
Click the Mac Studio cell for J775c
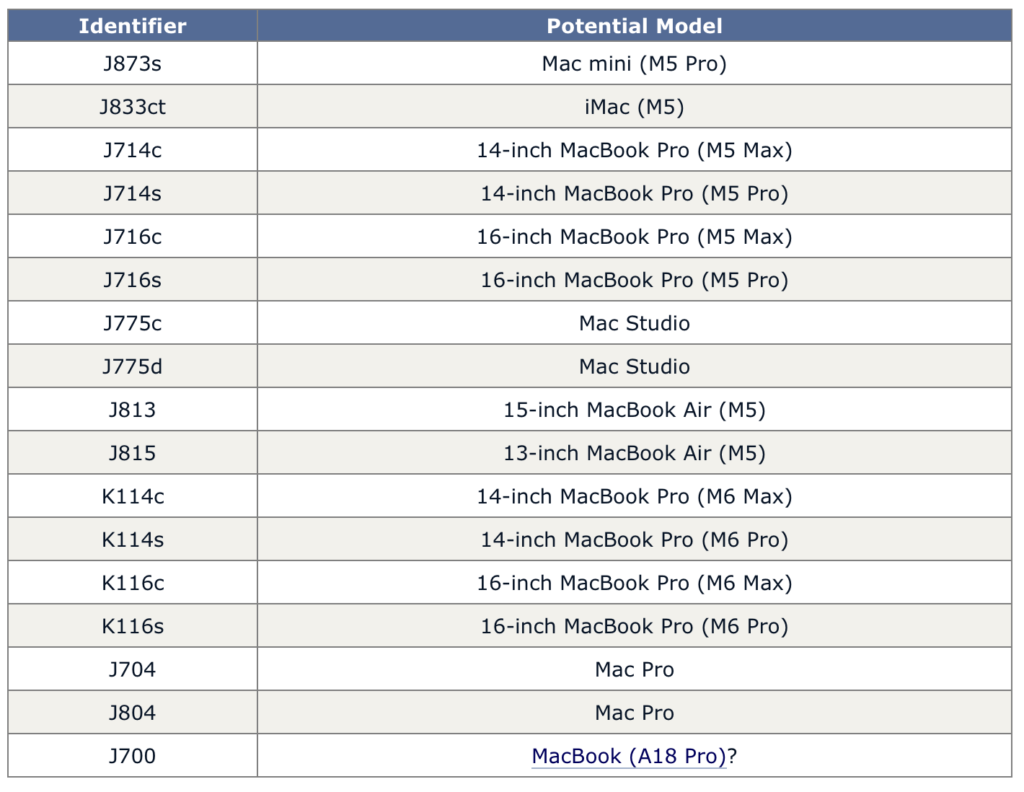click(x=634, y=323)
